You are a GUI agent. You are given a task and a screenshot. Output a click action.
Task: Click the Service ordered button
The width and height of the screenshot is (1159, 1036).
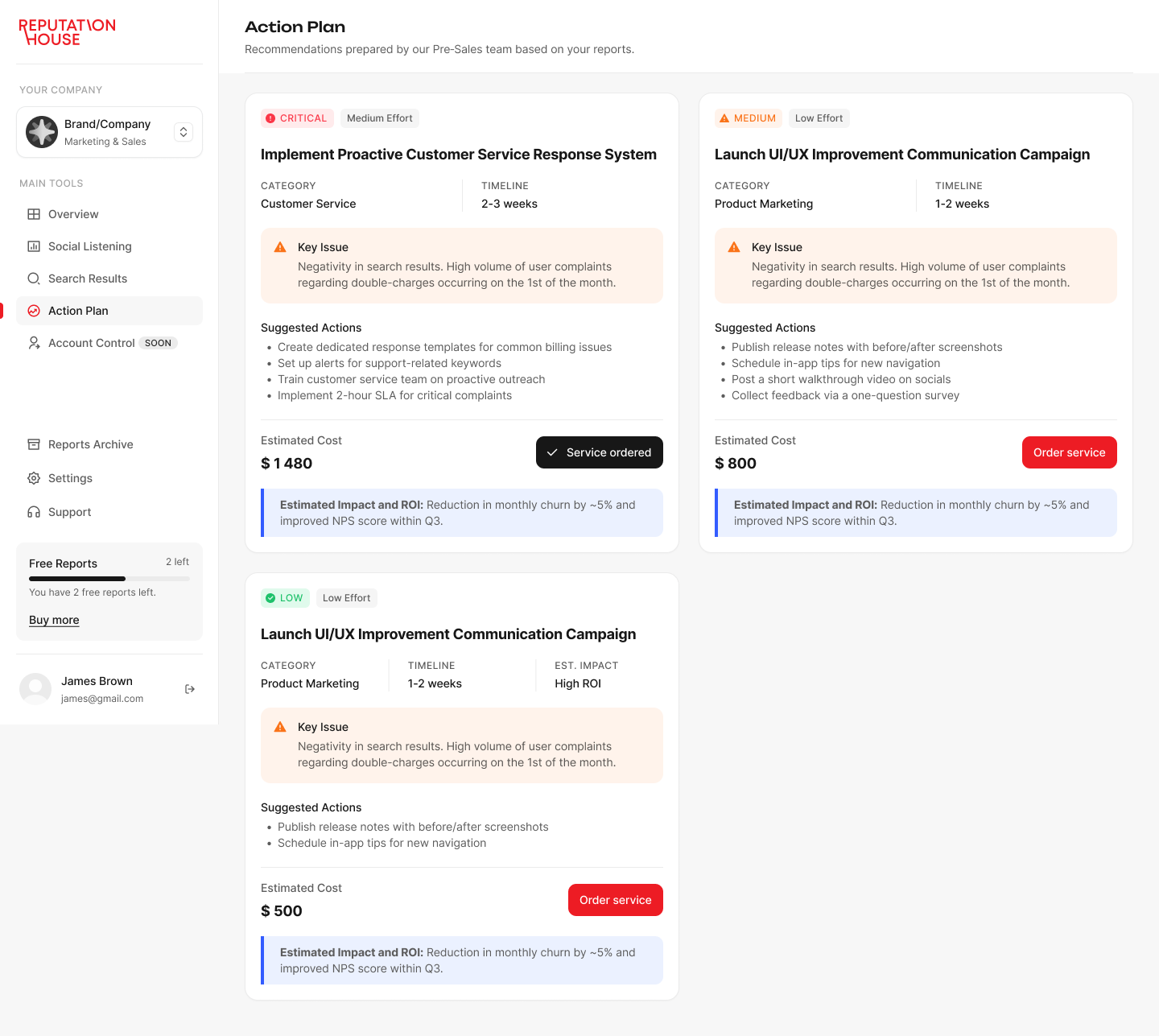click(x=600, y=452)
